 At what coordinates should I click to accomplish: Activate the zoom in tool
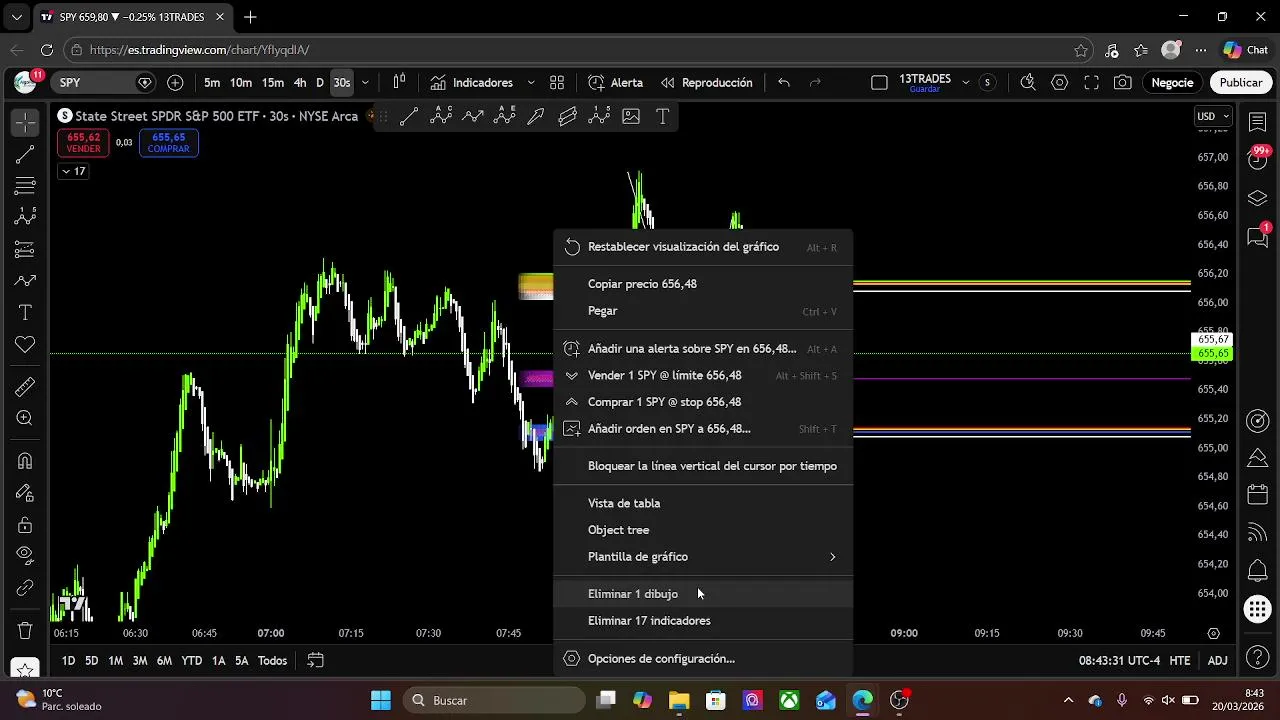25,419
